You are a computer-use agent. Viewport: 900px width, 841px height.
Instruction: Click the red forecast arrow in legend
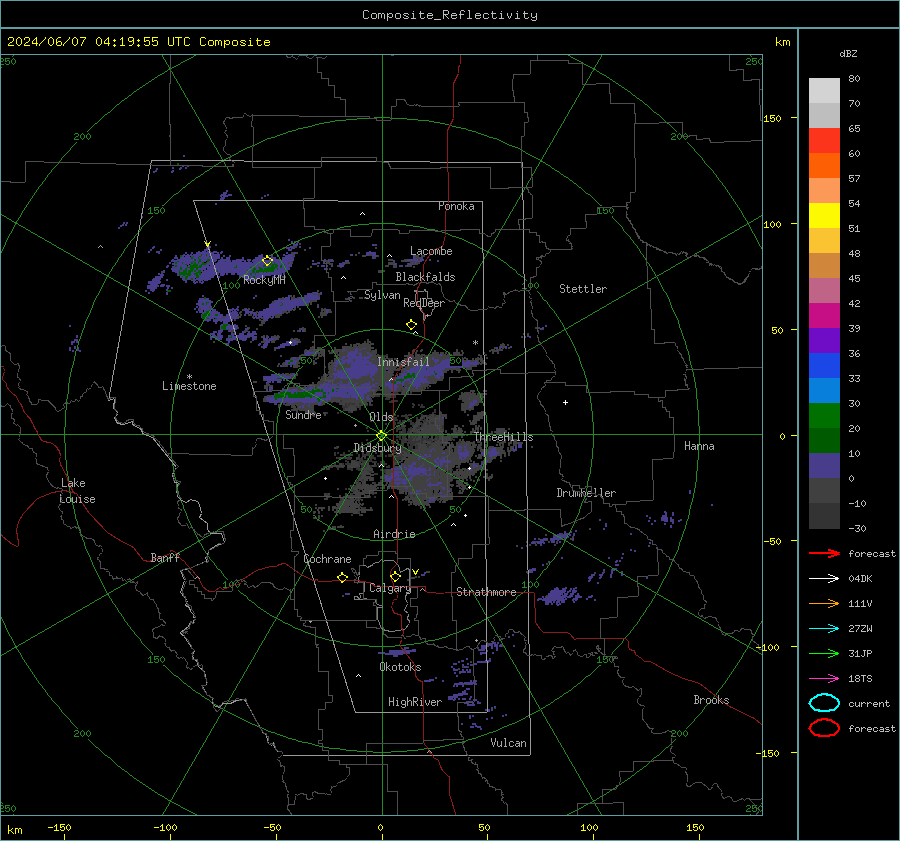click(x=824, y=553)
